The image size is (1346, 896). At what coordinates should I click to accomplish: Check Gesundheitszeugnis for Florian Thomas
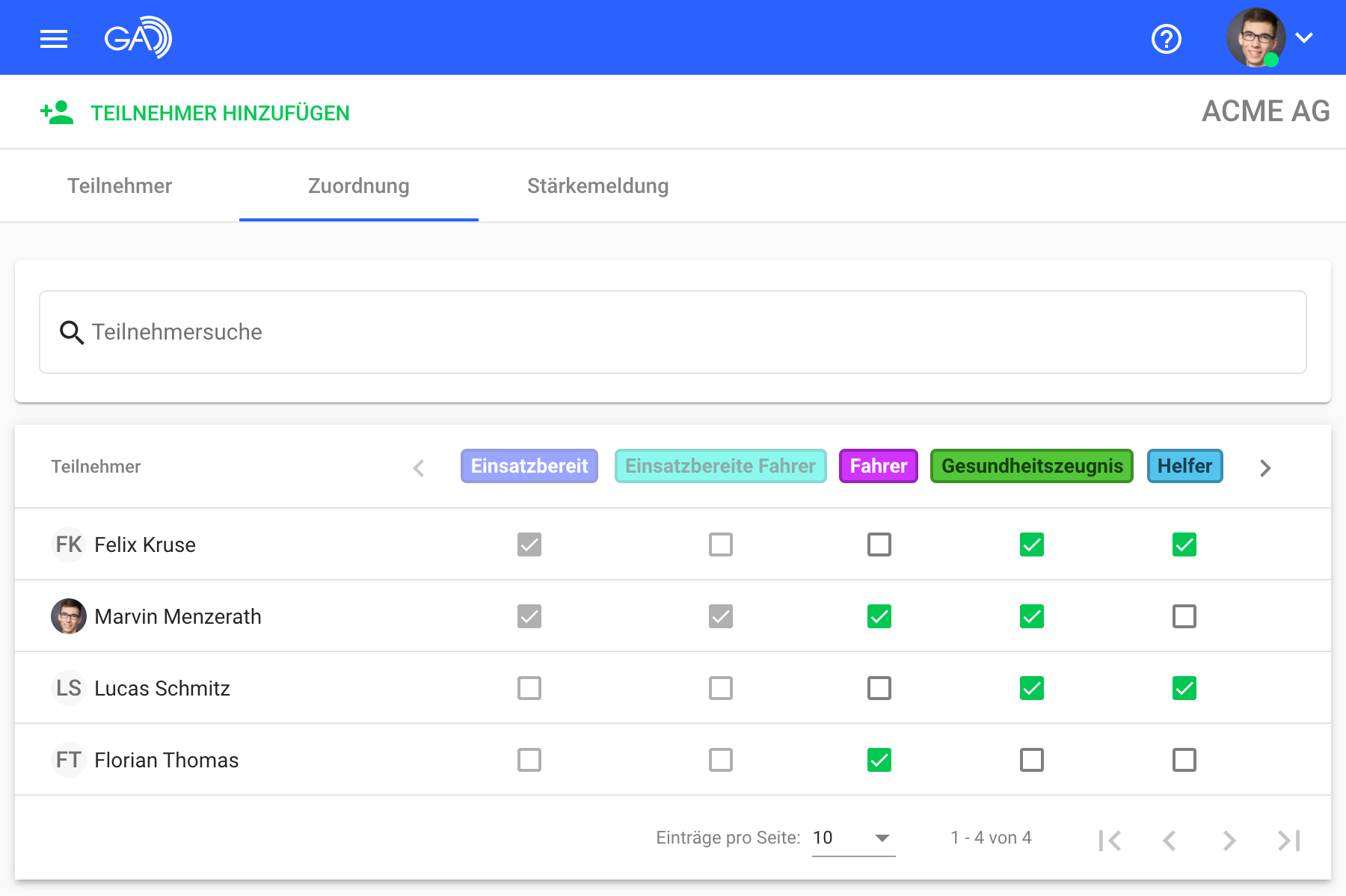coord(1031,760)
